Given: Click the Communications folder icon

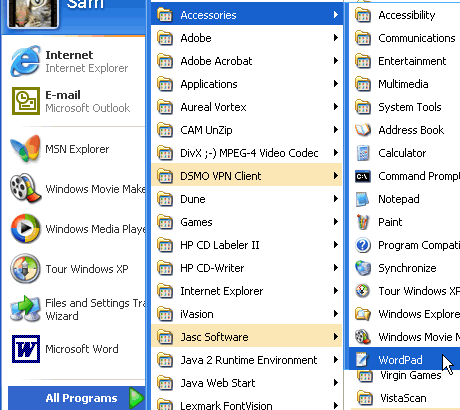Looking at the screenshot, I should pyautogui.click(x=363, y=38).
